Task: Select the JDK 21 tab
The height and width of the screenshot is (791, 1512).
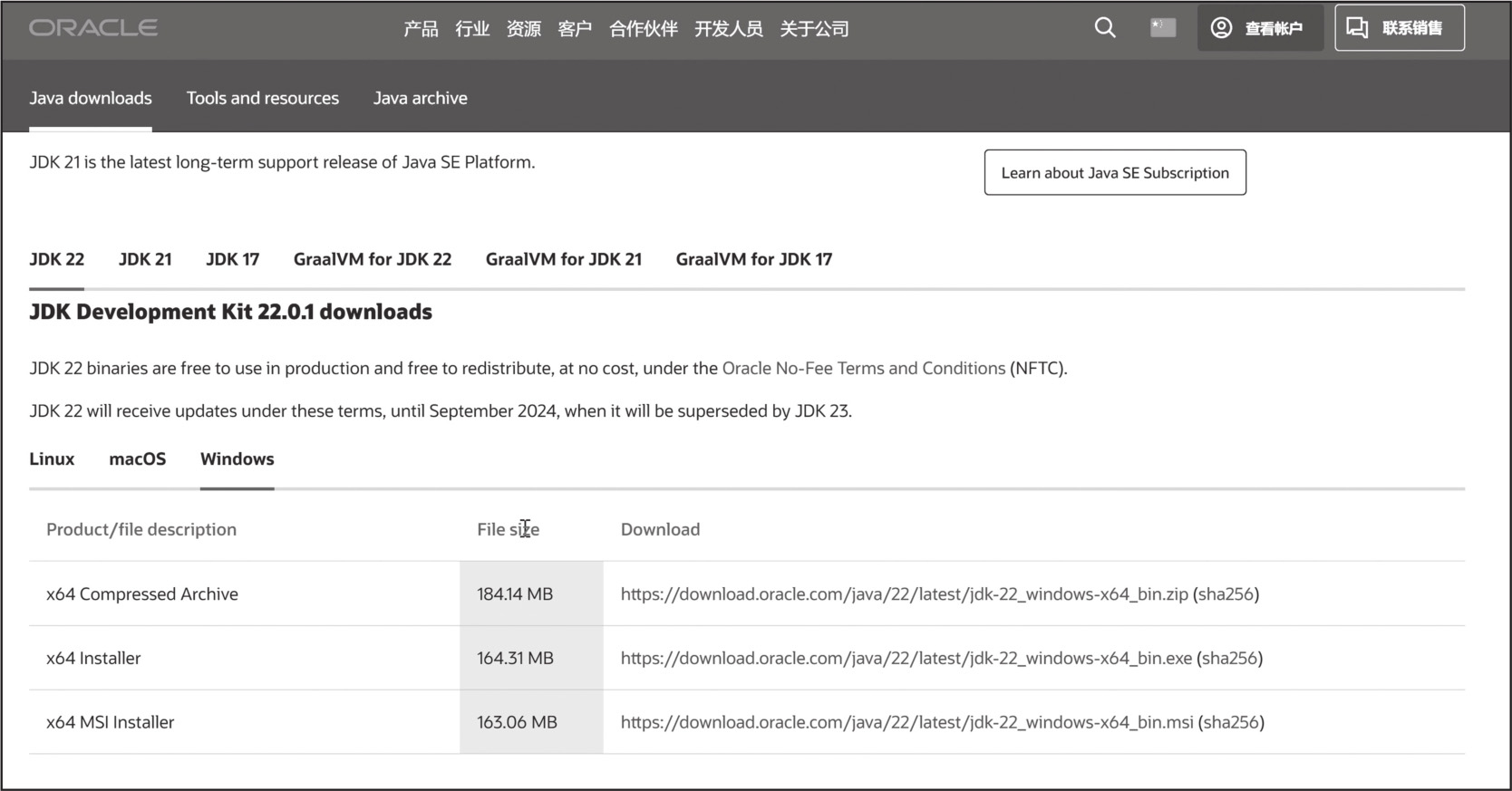Action: pyautogui.click(x=145, y=259)
